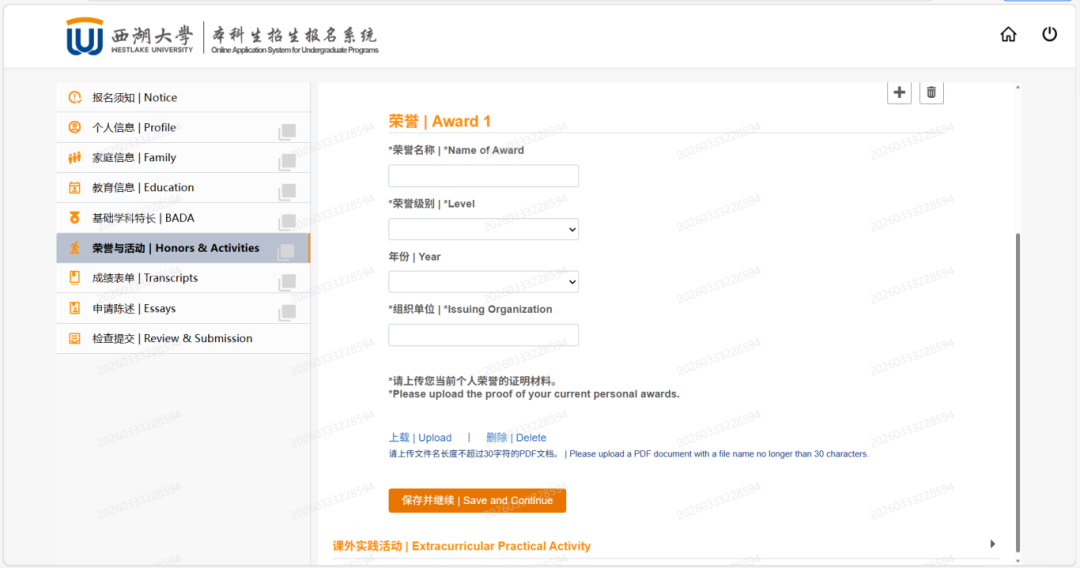Click the copy icon beside Transcripts

pyautogui.click(x=287, y=282)
